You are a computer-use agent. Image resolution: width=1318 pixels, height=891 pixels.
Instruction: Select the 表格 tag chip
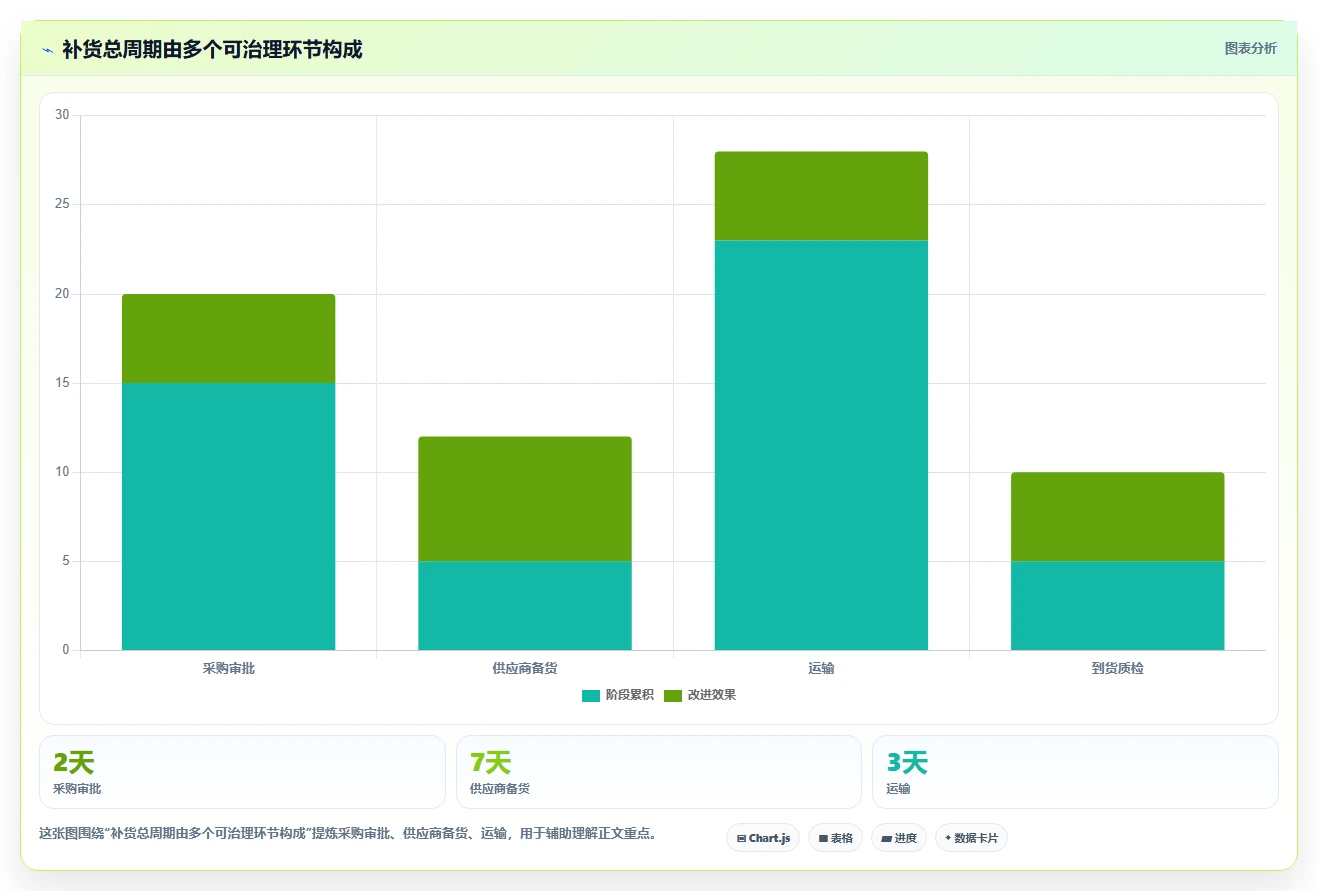pyautogui.click(x=836, y=838)
